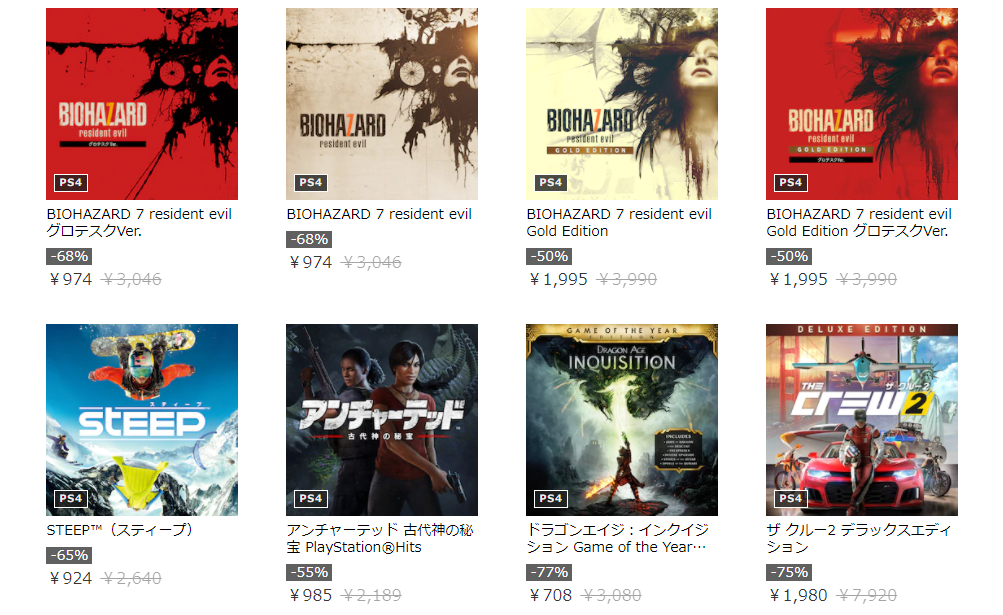This screenshot has width=1003, height=615.
Task: Open the ドラゴンエイジ：インクイジション title link
Action: click(617, 538)
